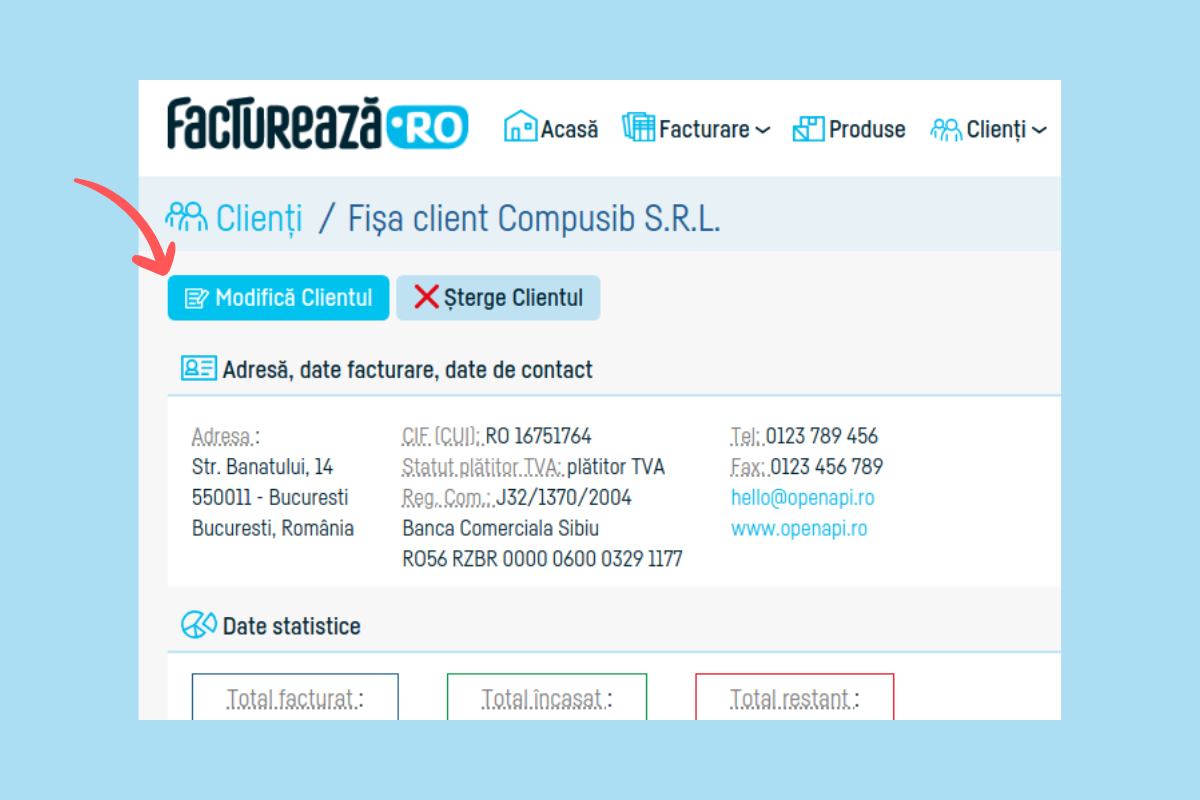
Task: Click the Facturare invoice icon
Action: click(638, 127)
